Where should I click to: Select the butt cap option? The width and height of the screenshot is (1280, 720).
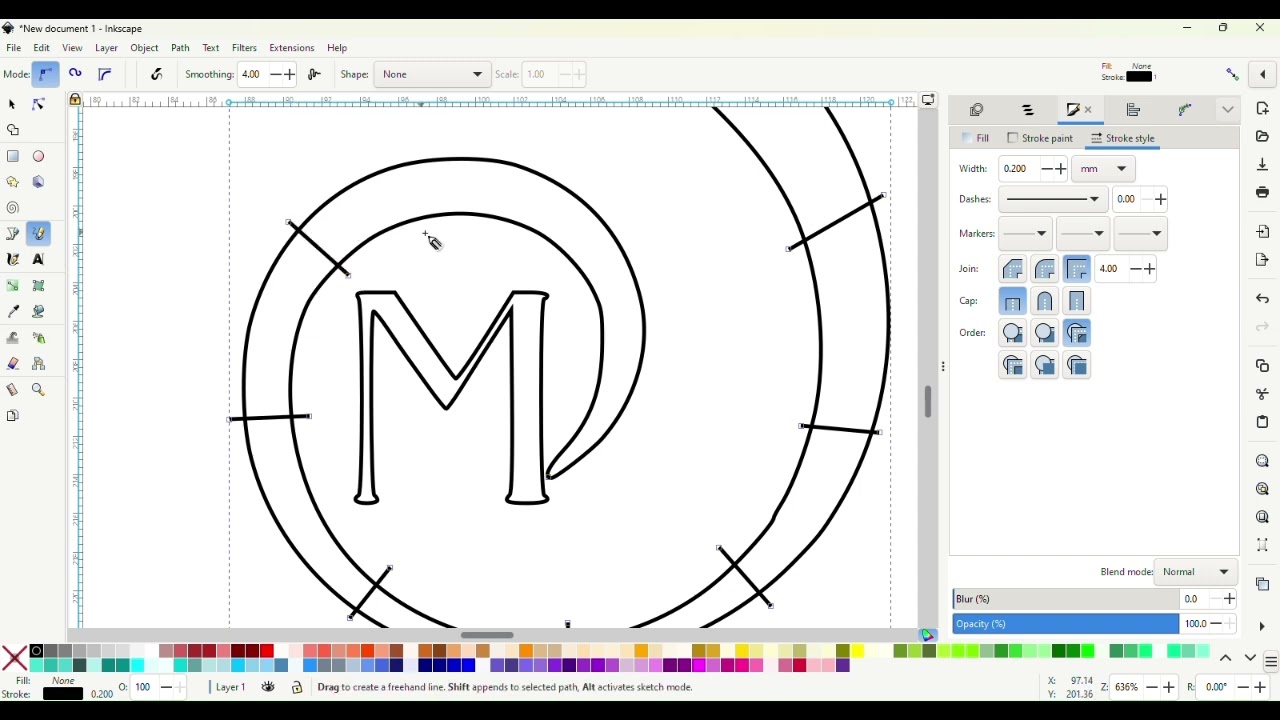pos(1014,302)
